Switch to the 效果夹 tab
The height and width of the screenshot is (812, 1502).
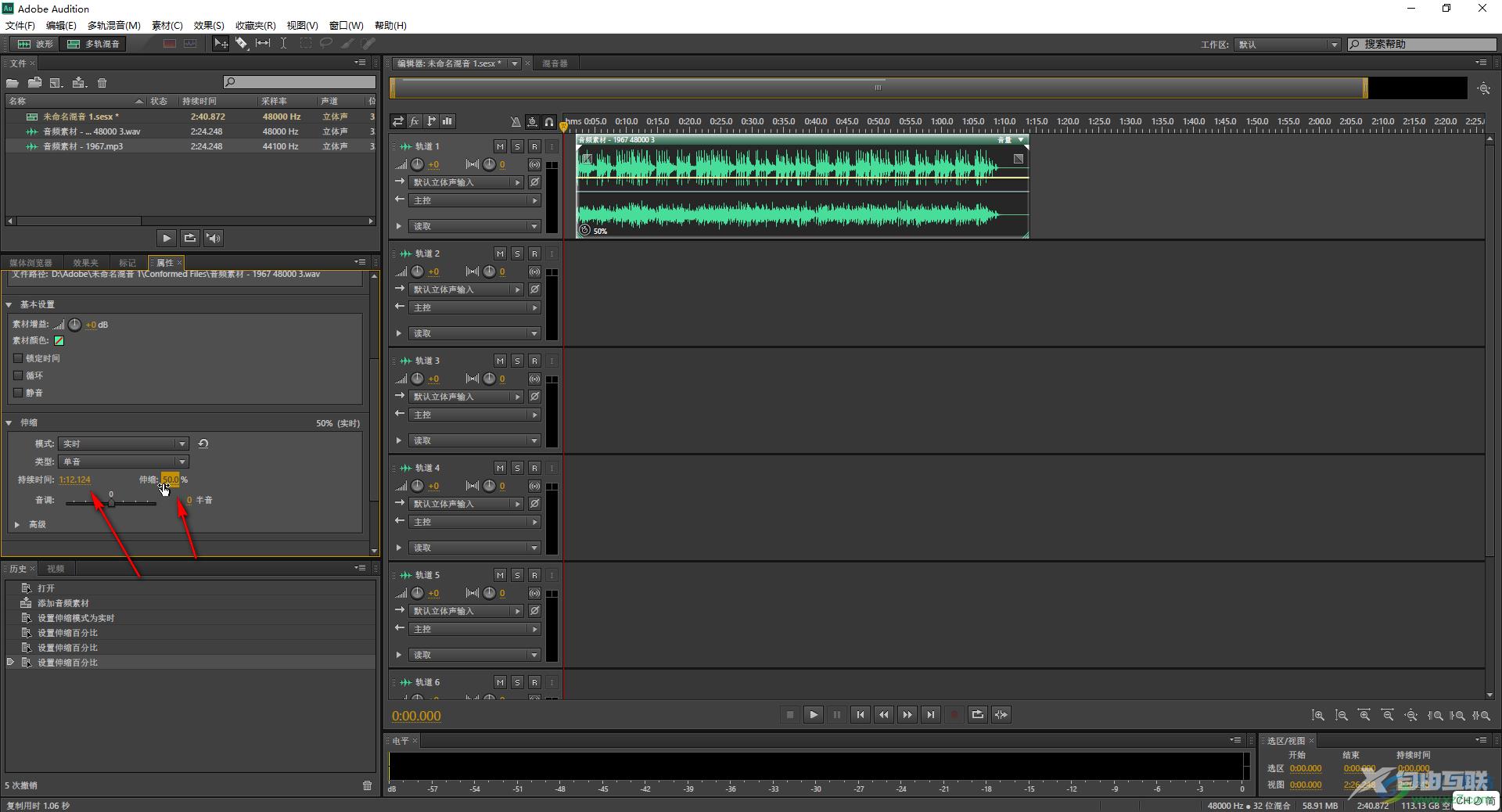click(85, 263)
